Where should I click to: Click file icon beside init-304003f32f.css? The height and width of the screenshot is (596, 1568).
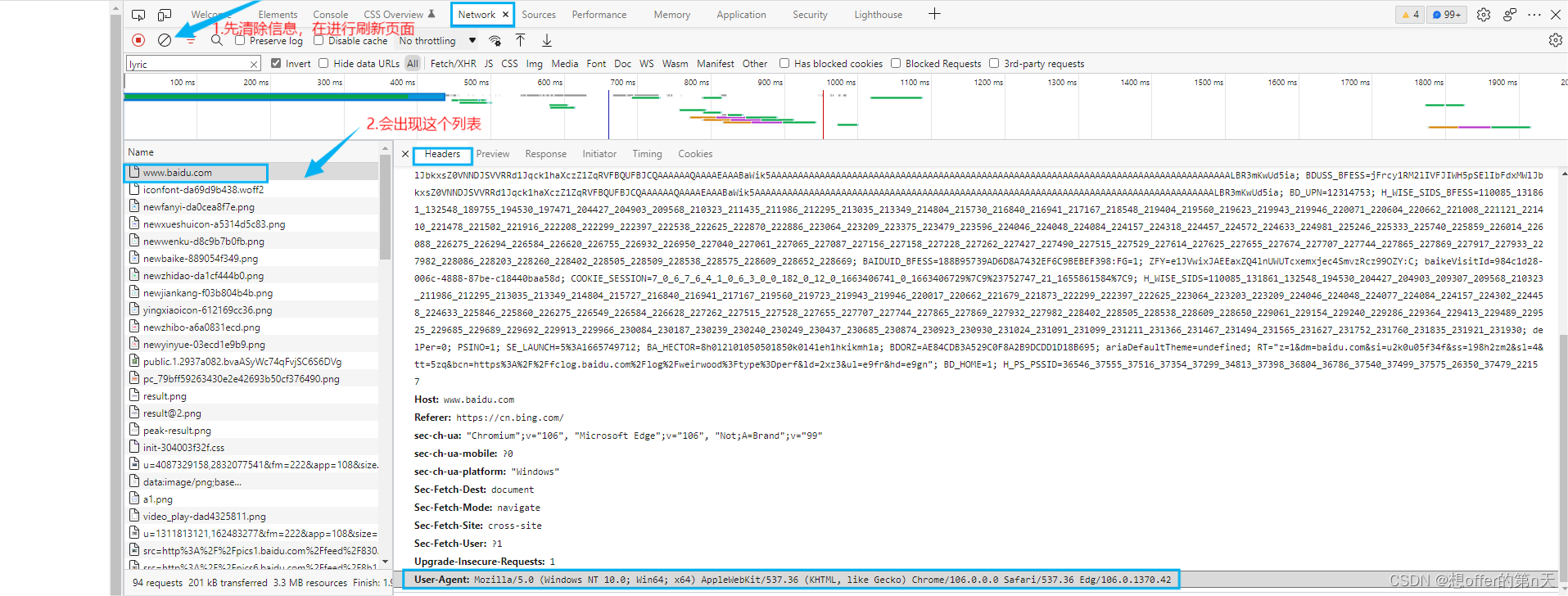134,447
